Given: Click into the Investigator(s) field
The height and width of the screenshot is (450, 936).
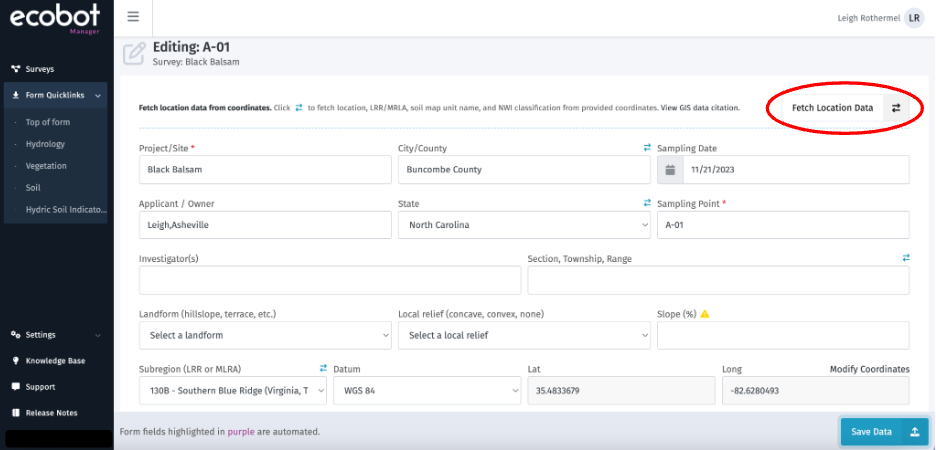Looking at the screenshot, I should coord(331,280).
